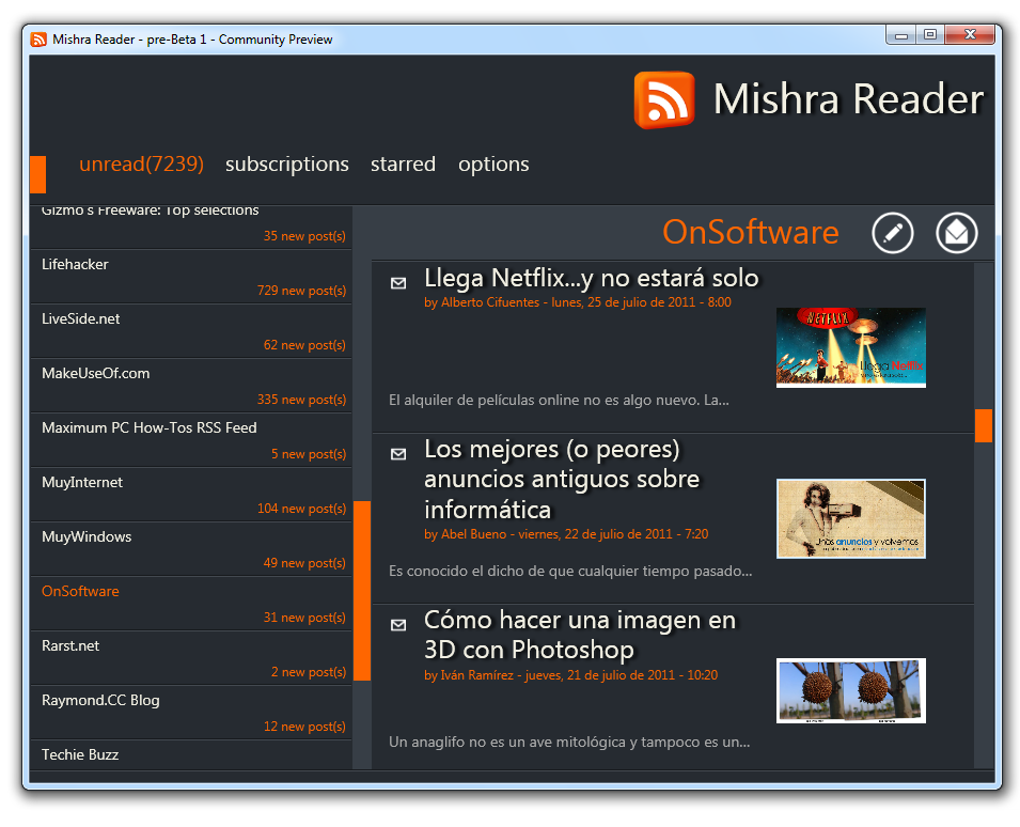Image resolution: width=1020 pixels, height=827 pixels.
Task: Click '2 new post(s)' under Rarst.net
Action: [308, 672]
